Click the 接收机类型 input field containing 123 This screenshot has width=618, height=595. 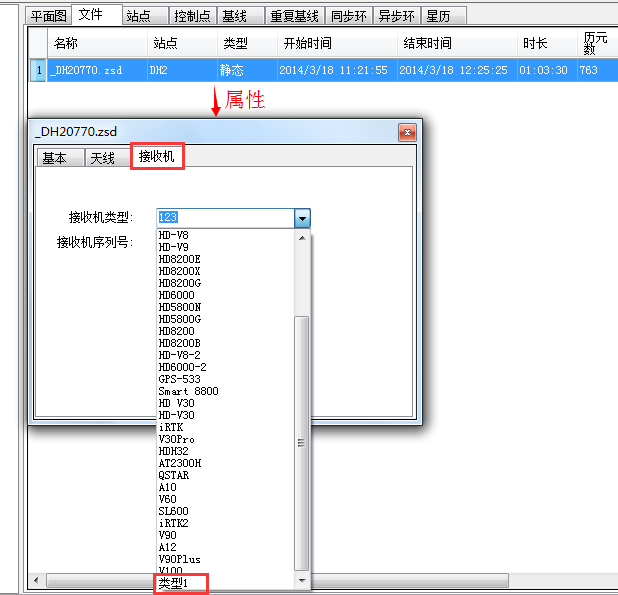pyautogui.click(x=225, y=218)
